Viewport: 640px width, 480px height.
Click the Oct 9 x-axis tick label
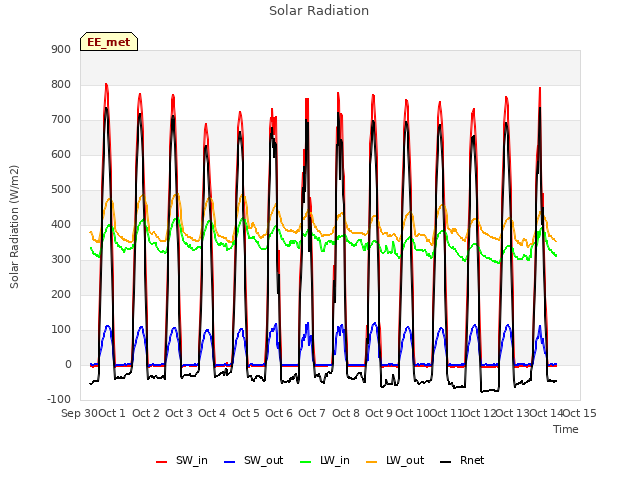click(x=379, y=413)
